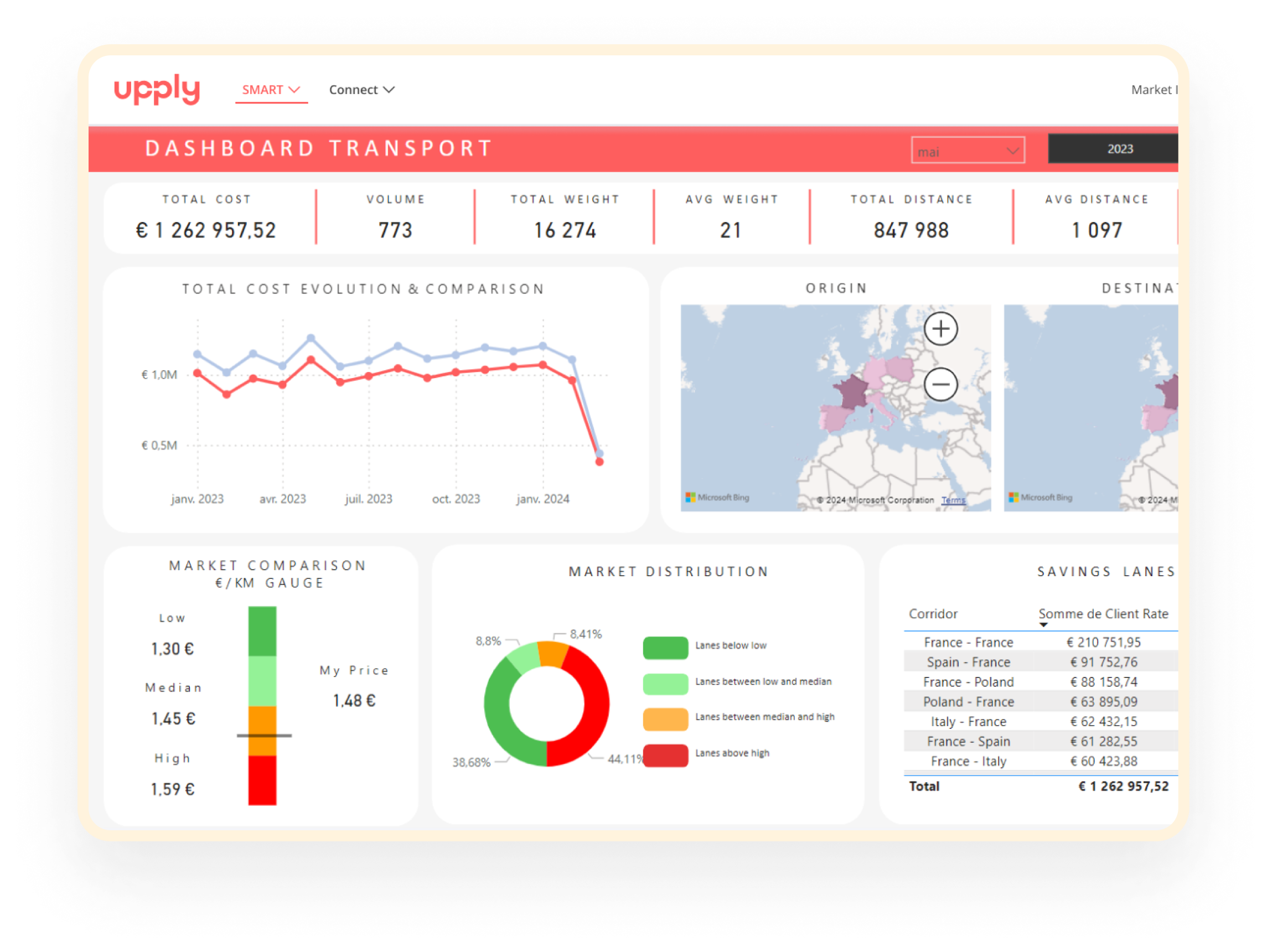Click 'Lanes between median and high' legend icon
This screenshot has width=1267, height=952.
[665, 720]
